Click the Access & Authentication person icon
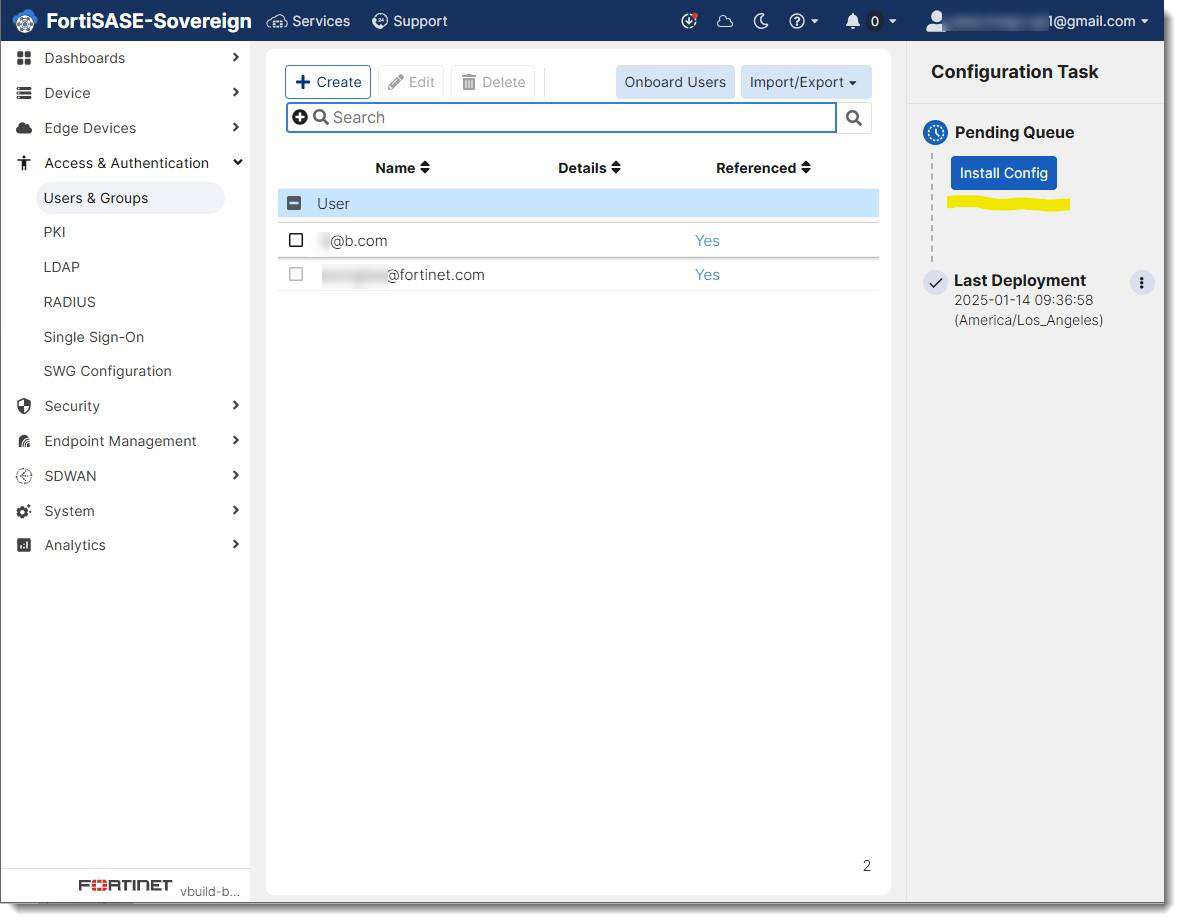 [24, 163]
